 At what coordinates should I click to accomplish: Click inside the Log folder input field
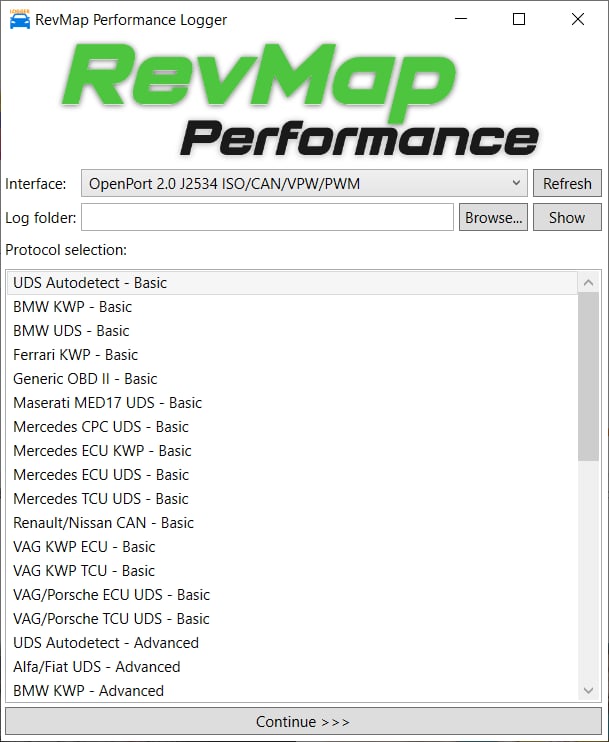pyautogui.click(x=267, y=217)
